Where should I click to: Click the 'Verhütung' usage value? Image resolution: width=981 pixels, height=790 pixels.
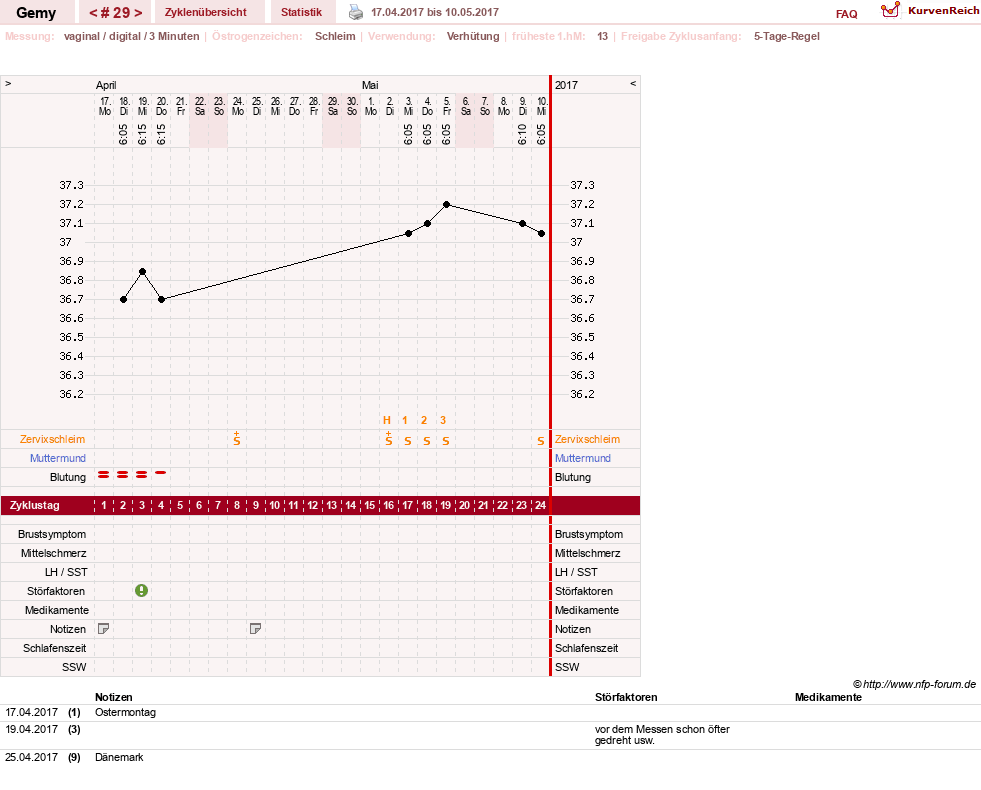click(x=473, y=36)
